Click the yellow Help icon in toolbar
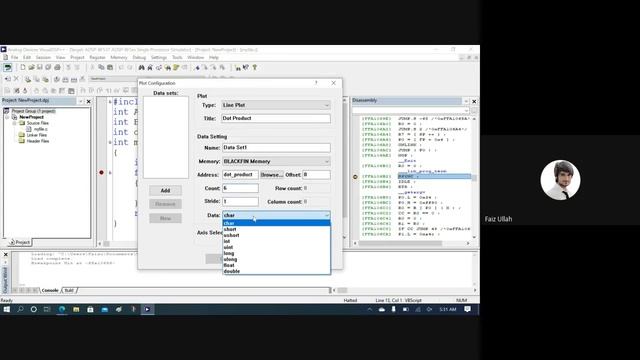Viewport: 640px width, 360px height. tap(255, 67)
